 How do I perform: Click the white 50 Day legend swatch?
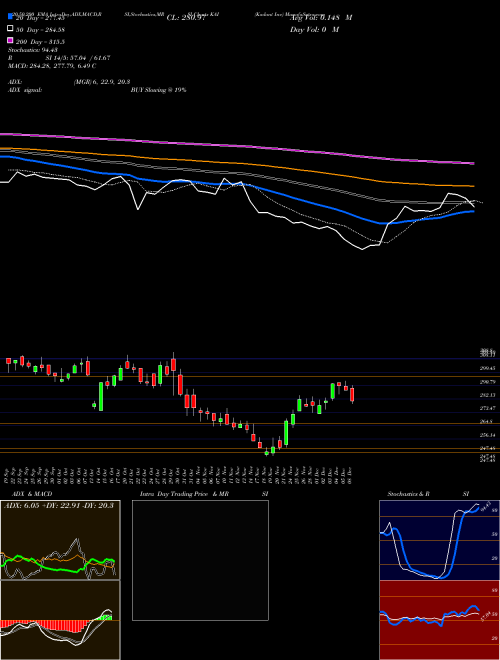click(x=10, y=29)
